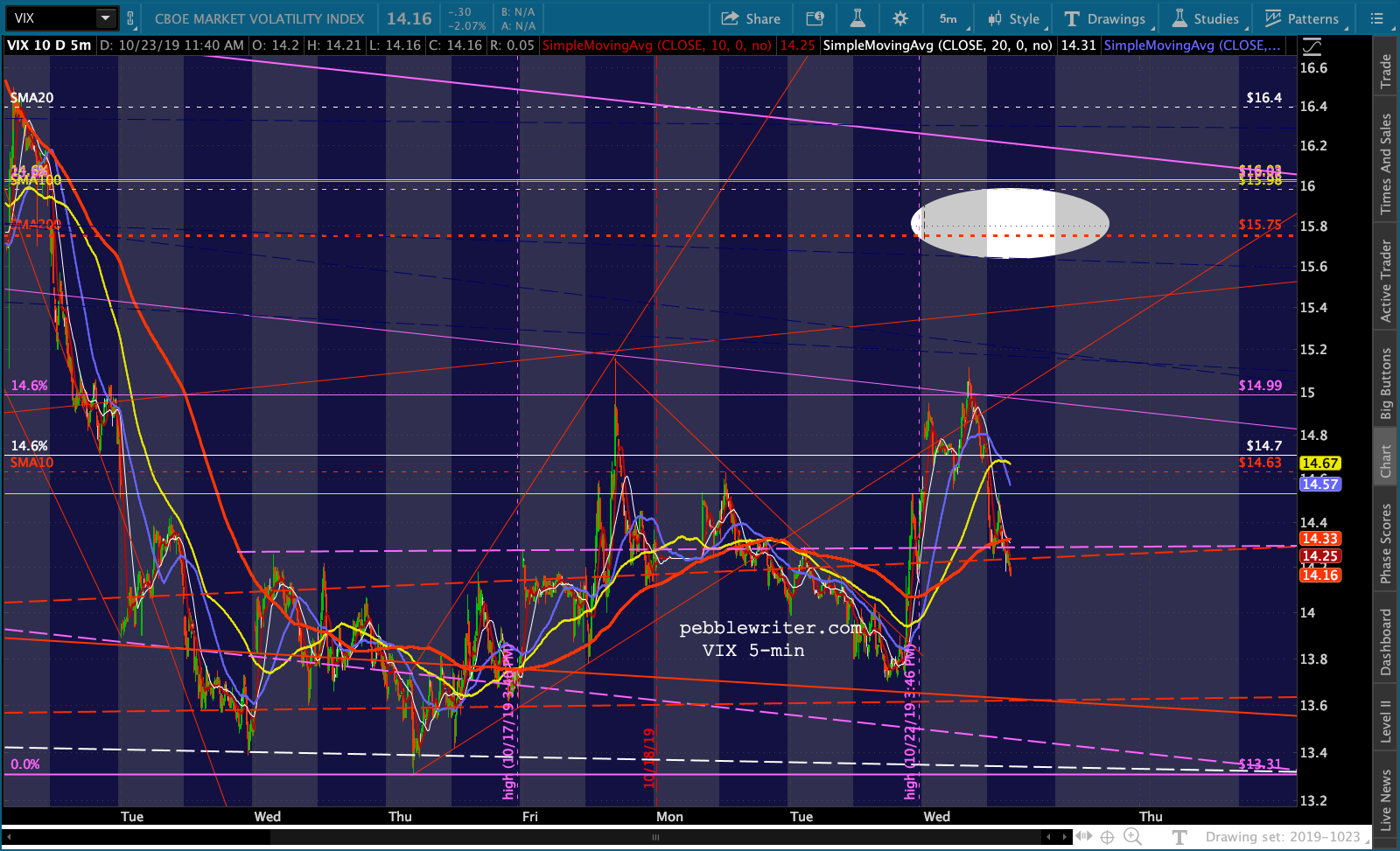
Task: Switch to the Trade sidebar tab
Action: (x=1385, y=72)
